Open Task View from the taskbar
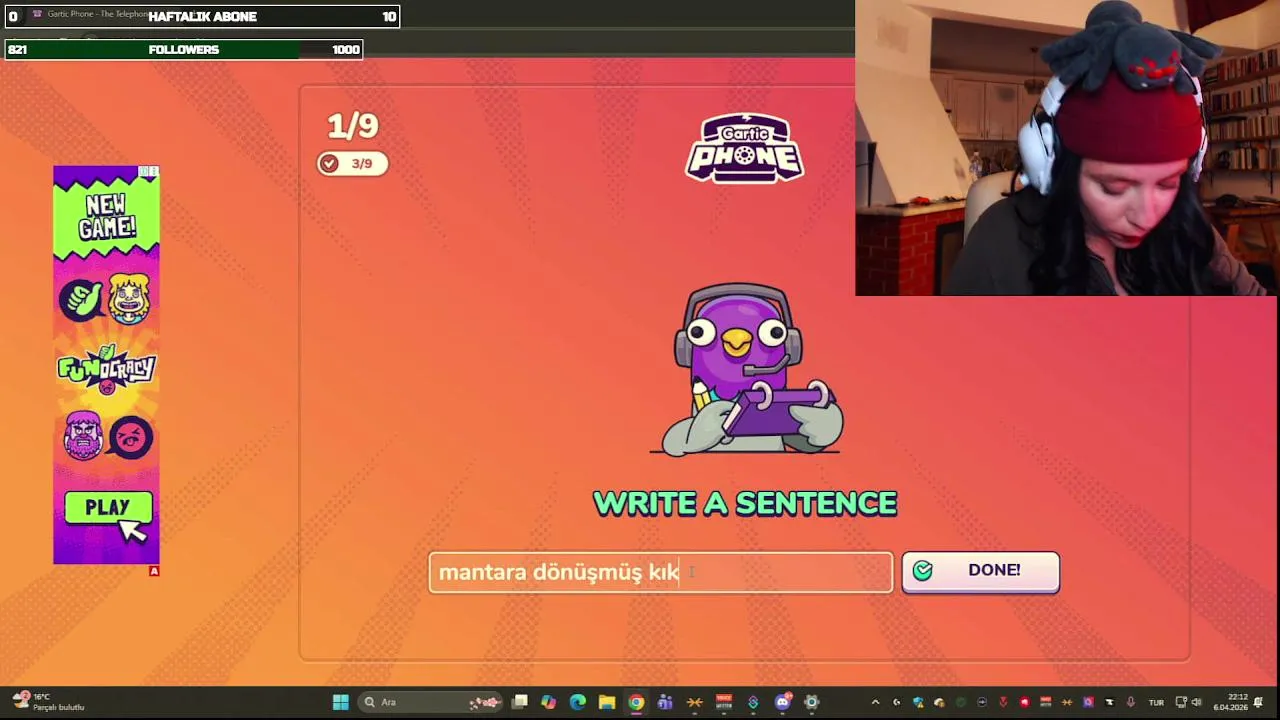Viewport: 1280px width, 720px height. (x=520, y=702)
